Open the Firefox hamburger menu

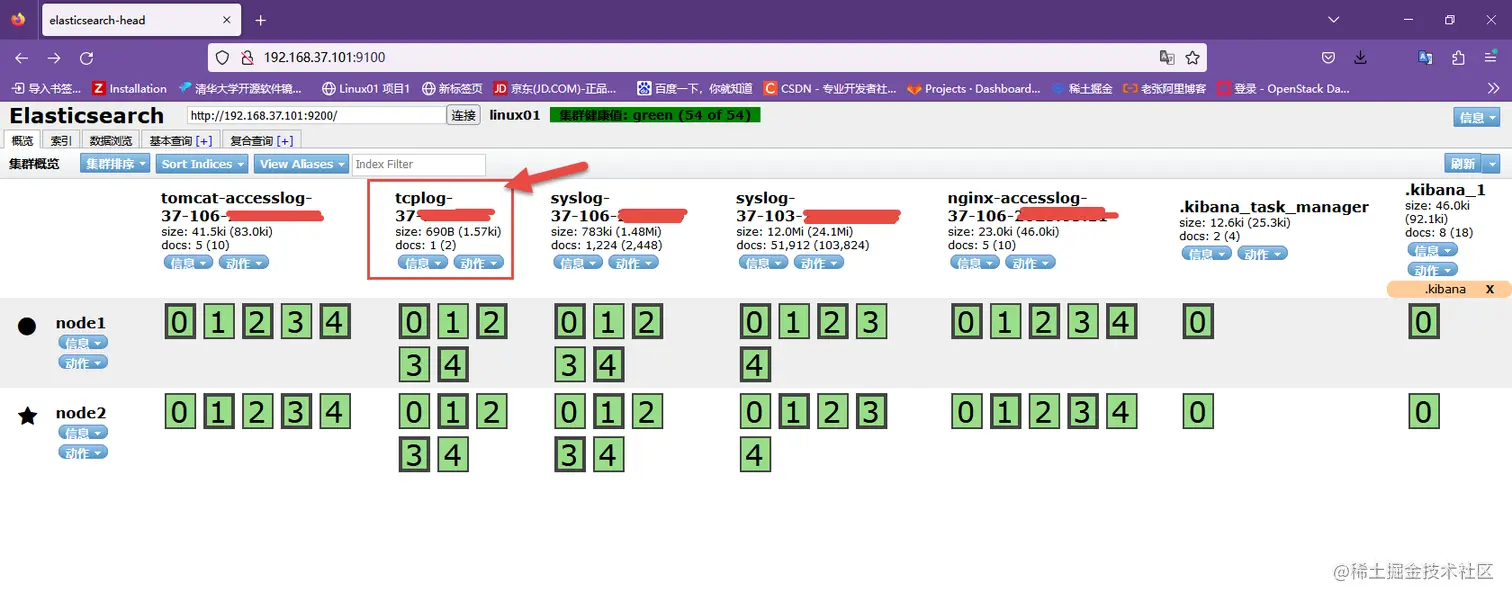click(x=1491, y=58)
